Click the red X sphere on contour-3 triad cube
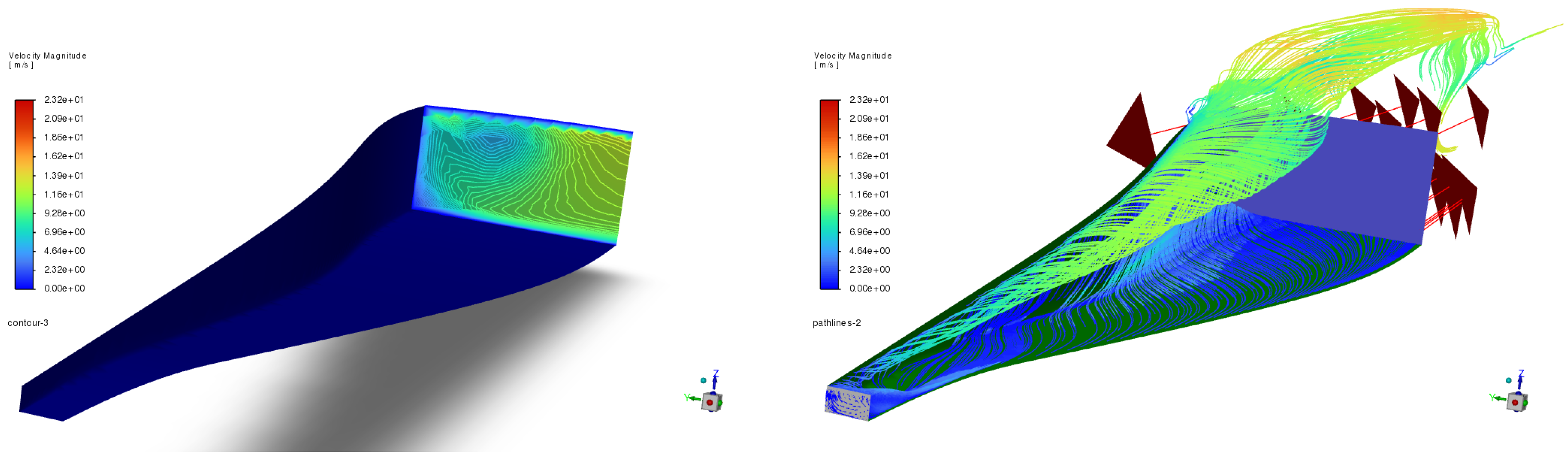The height and width of the screenshot is (458, 1568). [709, 403]
